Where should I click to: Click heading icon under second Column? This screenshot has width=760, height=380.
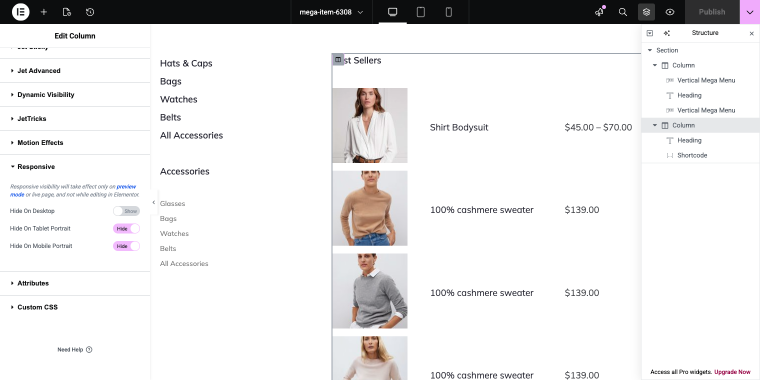670,141
